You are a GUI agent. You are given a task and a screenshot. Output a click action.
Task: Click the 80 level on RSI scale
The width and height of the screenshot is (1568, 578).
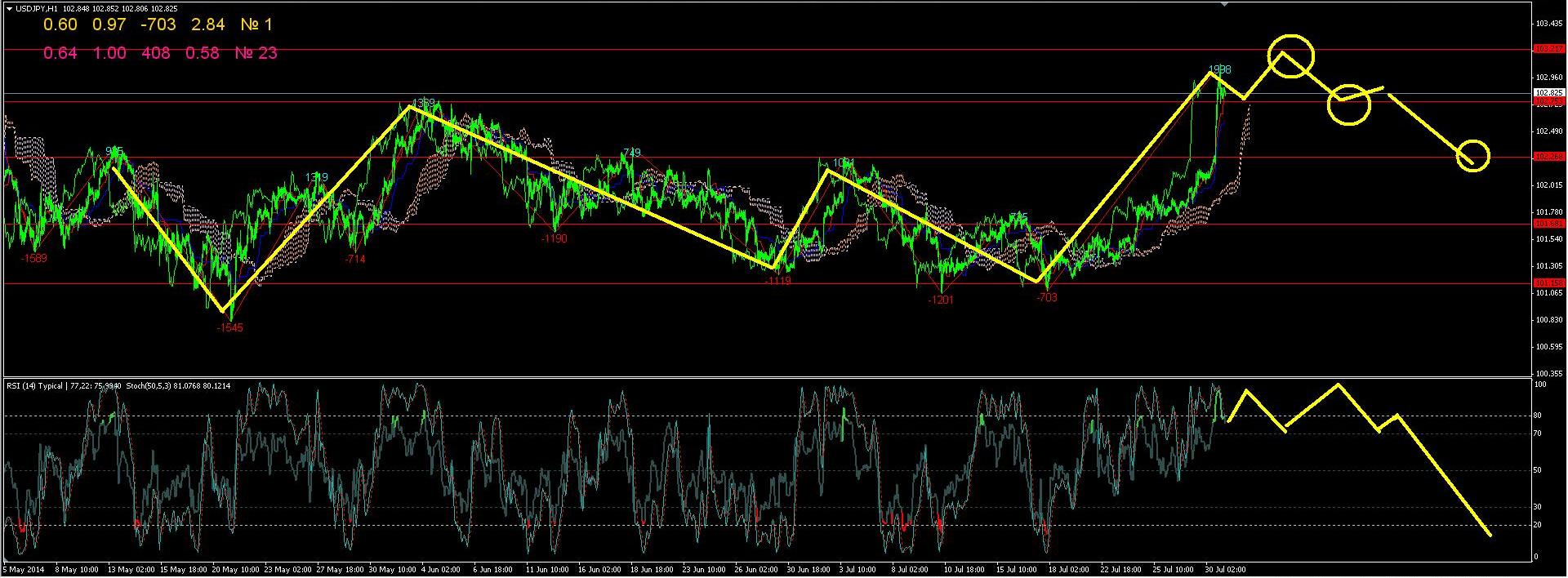(1537, 416)
